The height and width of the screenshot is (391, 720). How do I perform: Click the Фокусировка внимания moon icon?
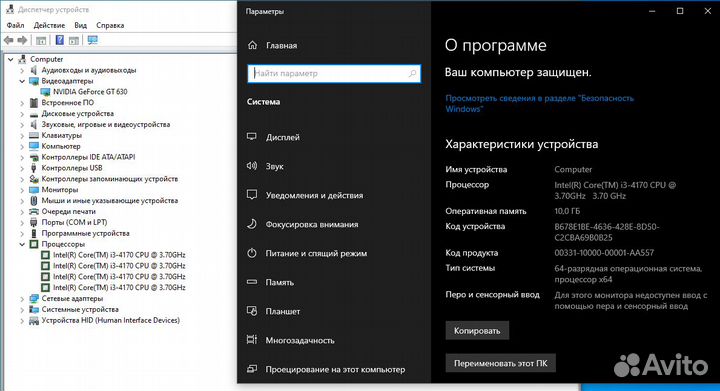click(x=252, y=224)
